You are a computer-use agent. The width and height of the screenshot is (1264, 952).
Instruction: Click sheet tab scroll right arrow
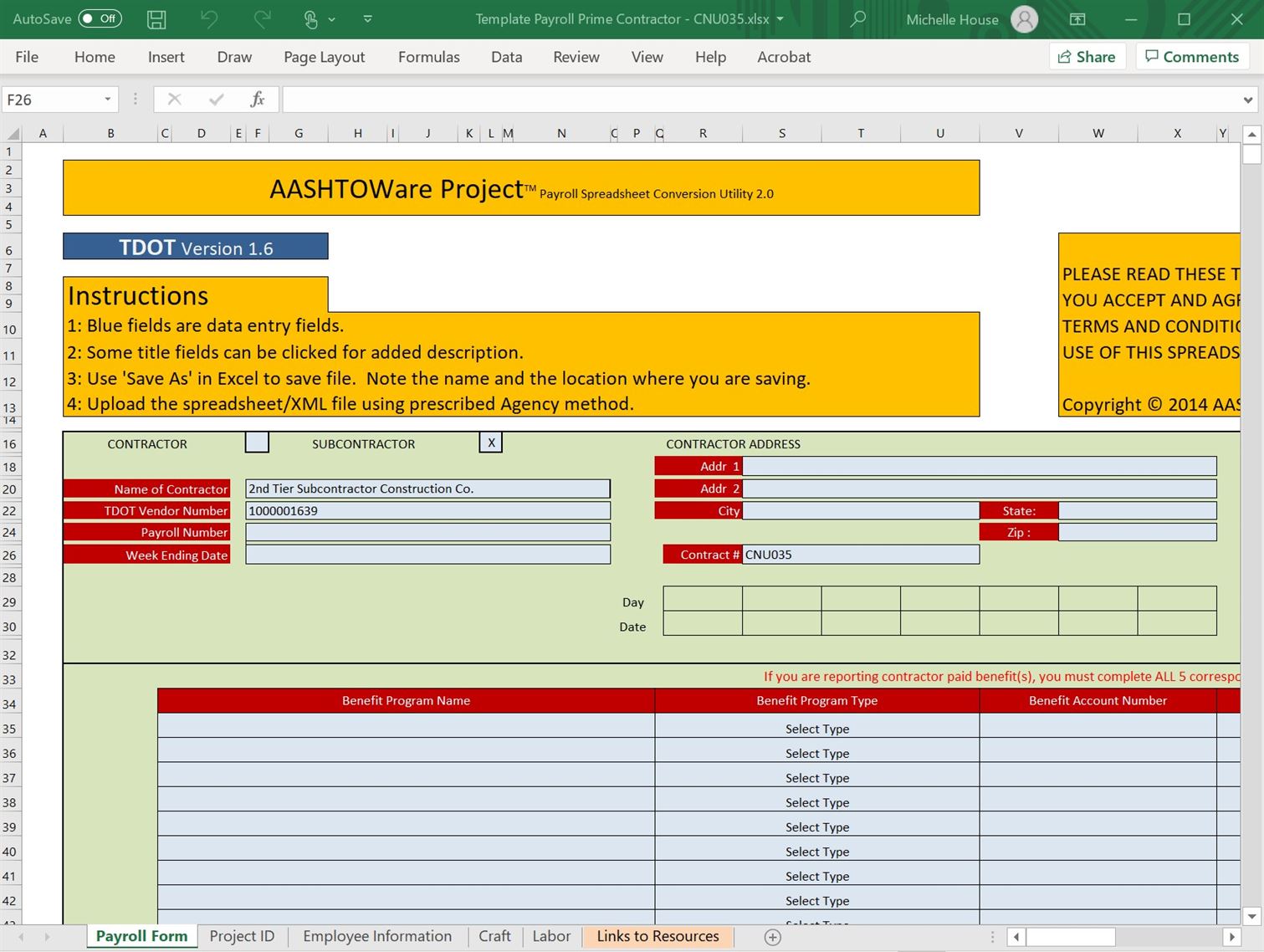click(48, 937)
